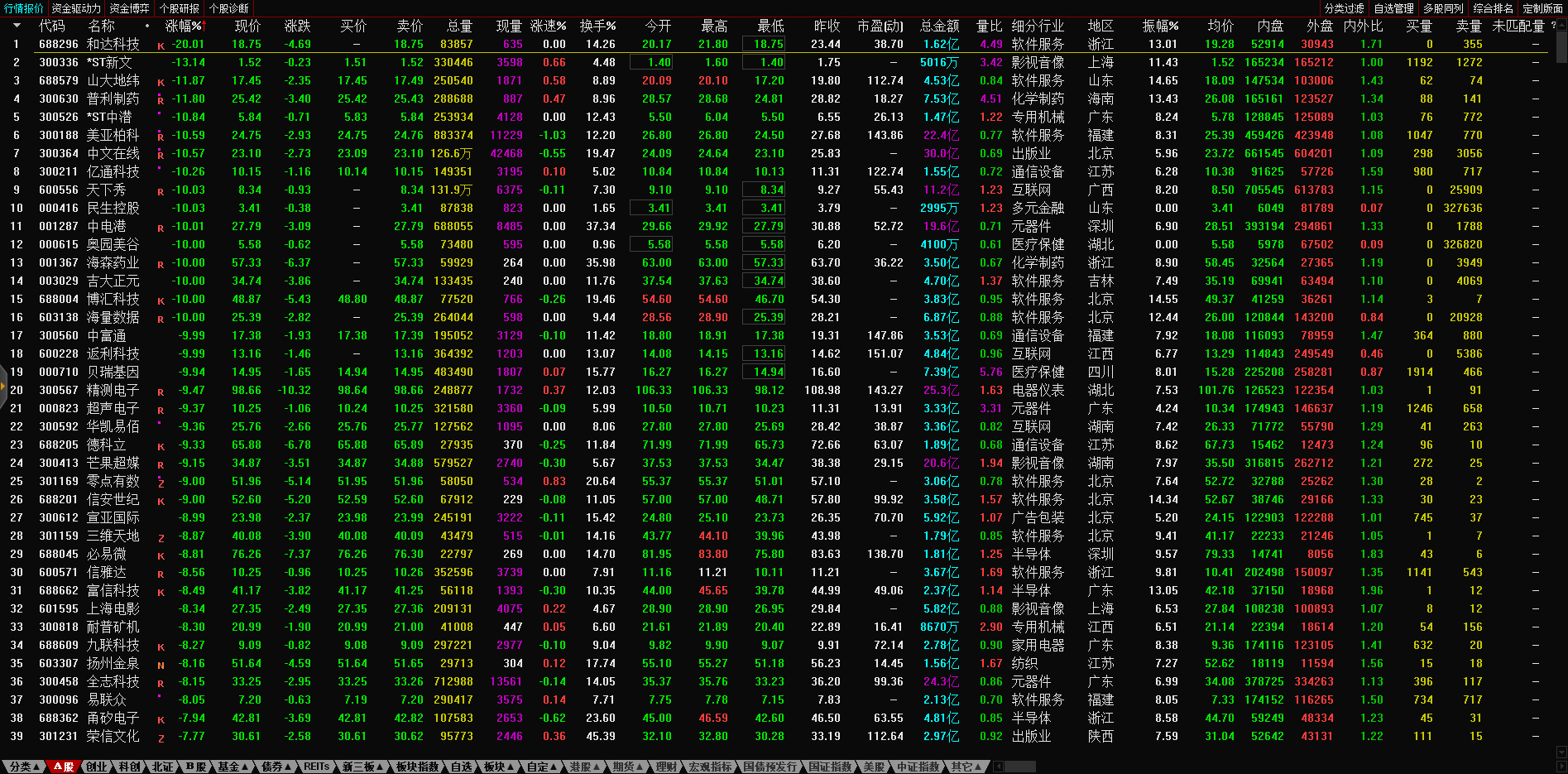This screenshot has width=1568, height=774.
Task: Click the K marker beside 和达科技
Action: tap(161, 46)
